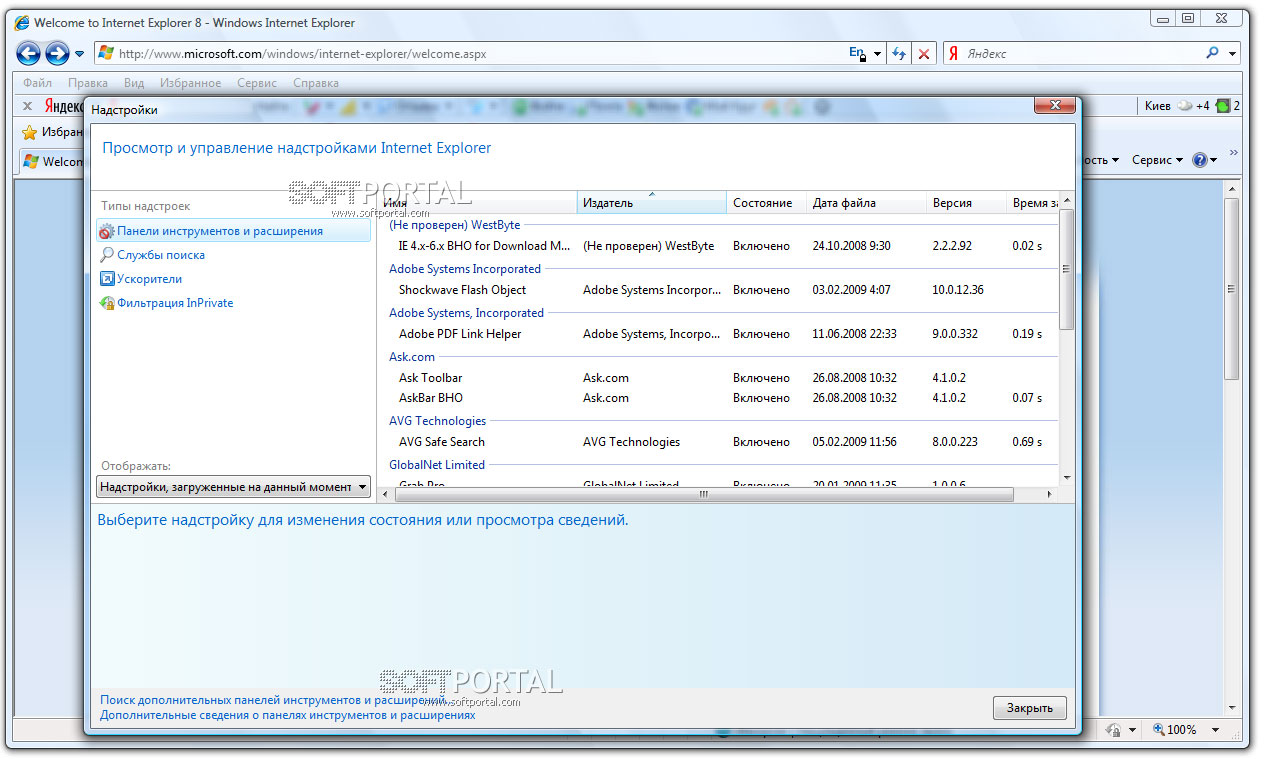Viewport: 1267px width, 759px height.
Task: Open Дополнительные сведения о панелях инструментов link
Action: click(287, 715)
